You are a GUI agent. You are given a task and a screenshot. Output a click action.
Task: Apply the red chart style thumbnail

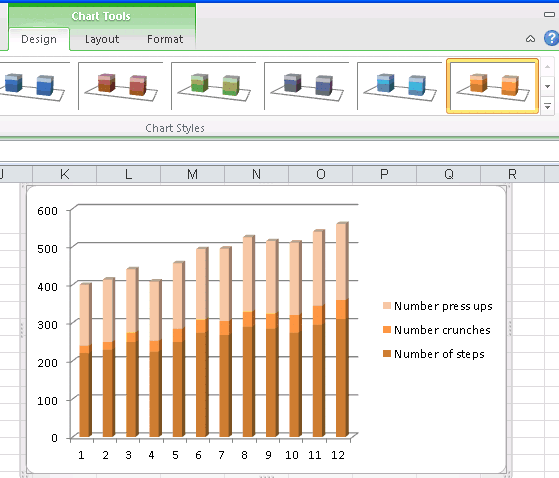pyautogui.click(x=121, y=86)
